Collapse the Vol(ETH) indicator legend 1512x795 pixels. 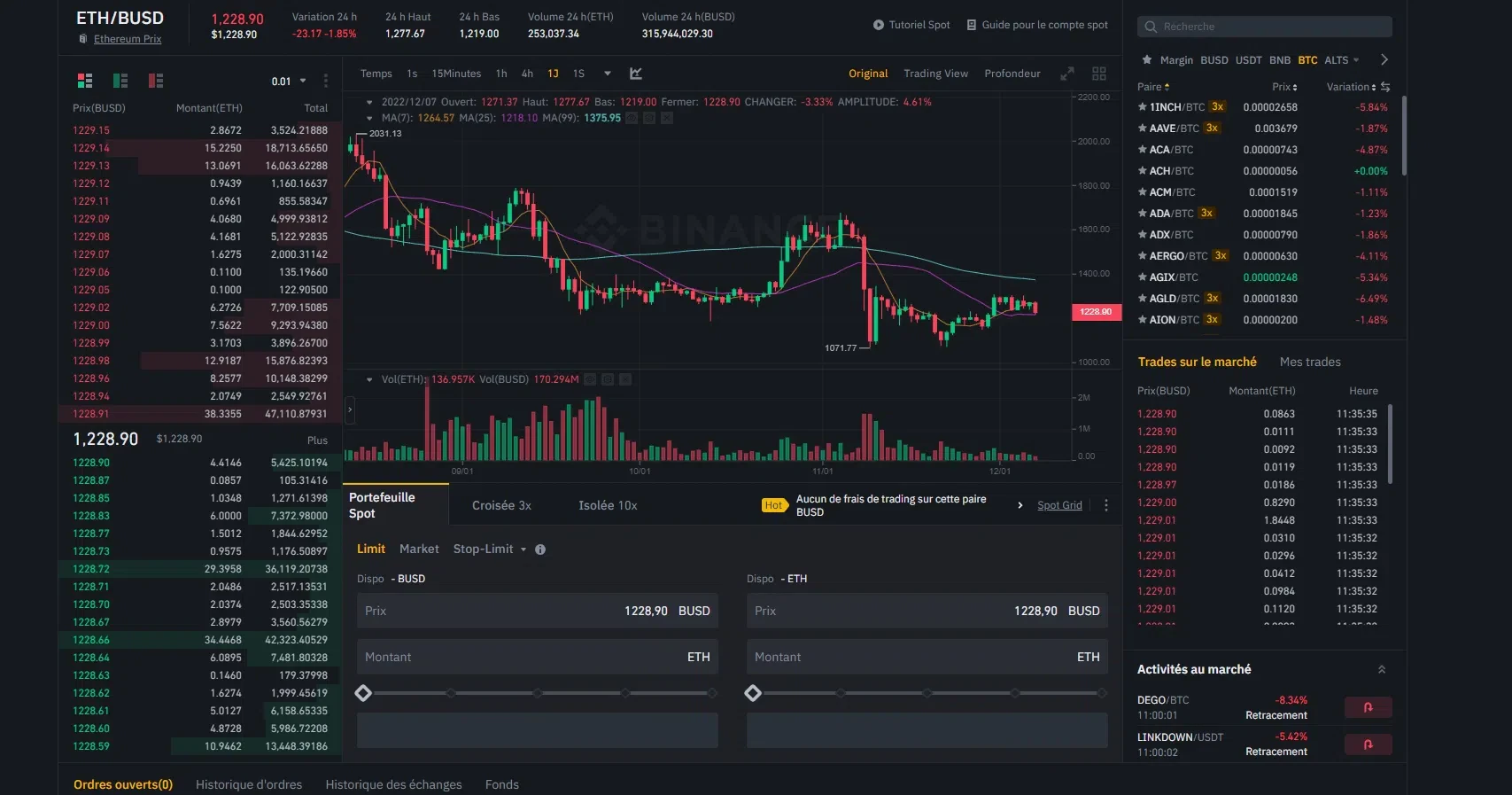[x=369, y=379]
